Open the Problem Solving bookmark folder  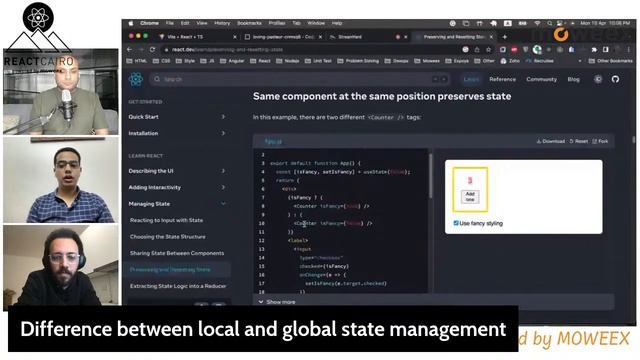click(358, 61)
